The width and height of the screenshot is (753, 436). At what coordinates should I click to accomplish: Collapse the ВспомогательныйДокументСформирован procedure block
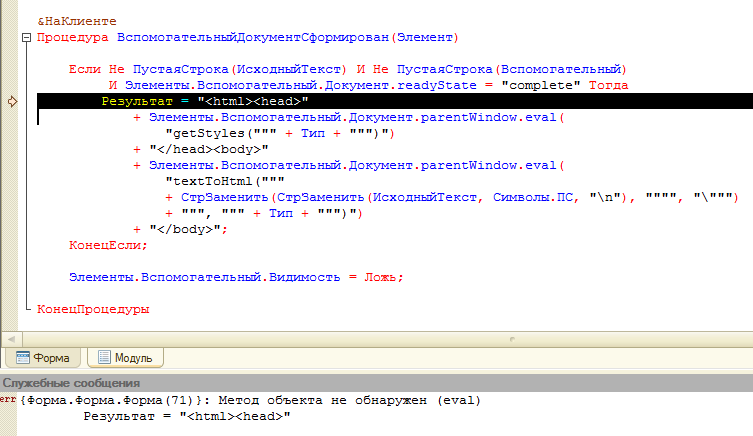(x=26, y=37)
